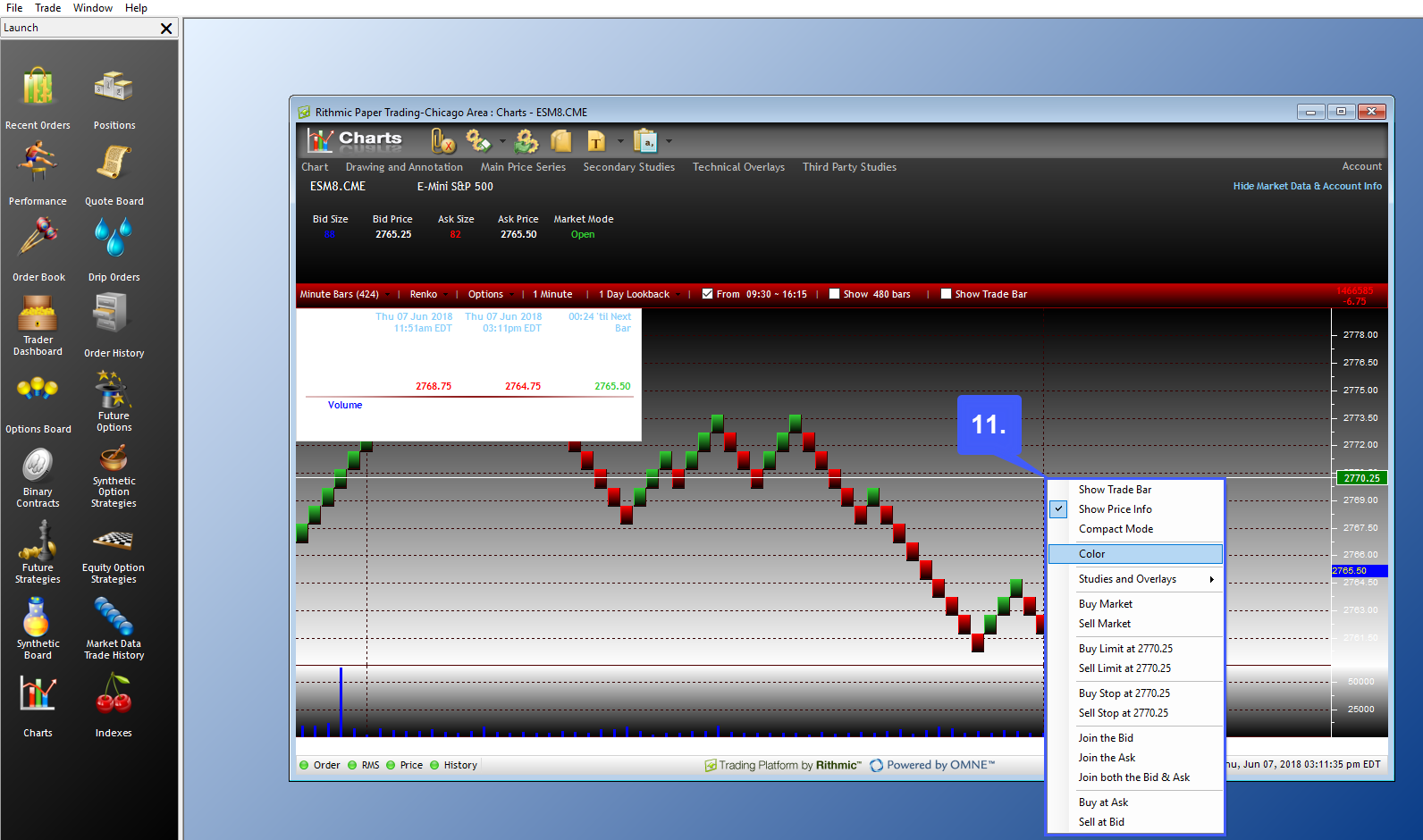The height and width of the screenshot is (840, 1423).
Task: Open the File menu
Action: pyautogui.click(x=14, y=8)
